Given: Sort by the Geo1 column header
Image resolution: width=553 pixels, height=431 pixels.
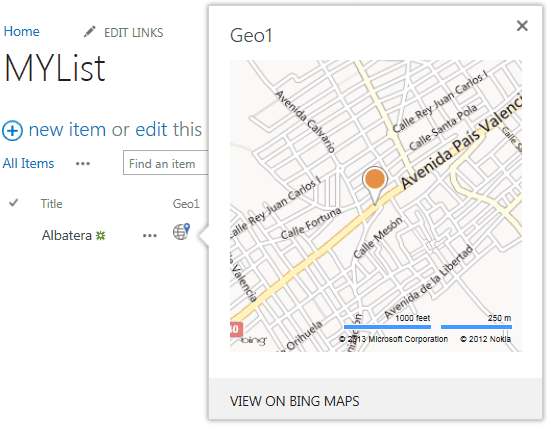Looking at the screenshot, I should tap(186, 204).
